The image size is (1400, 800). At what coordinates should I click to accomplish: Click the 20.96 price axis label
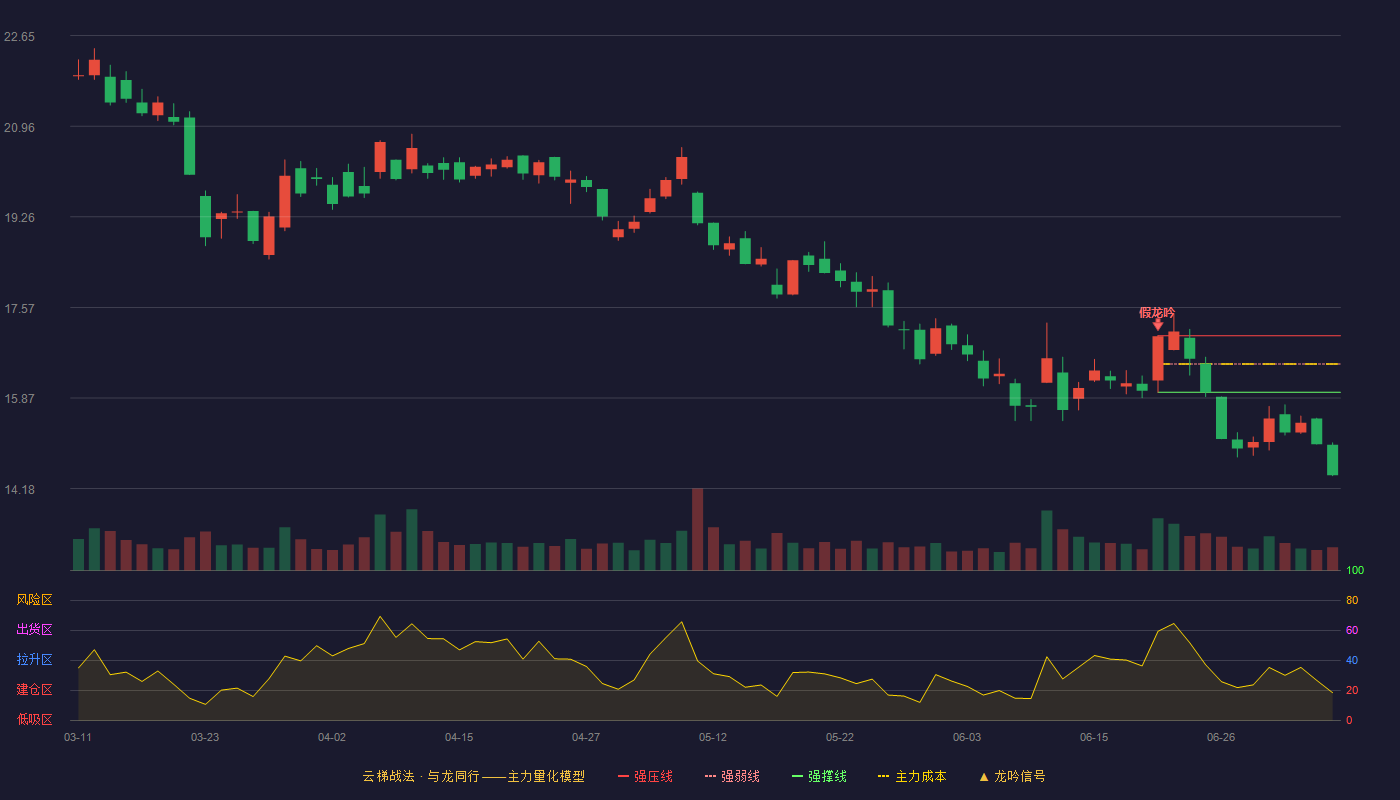click(19, 127)
